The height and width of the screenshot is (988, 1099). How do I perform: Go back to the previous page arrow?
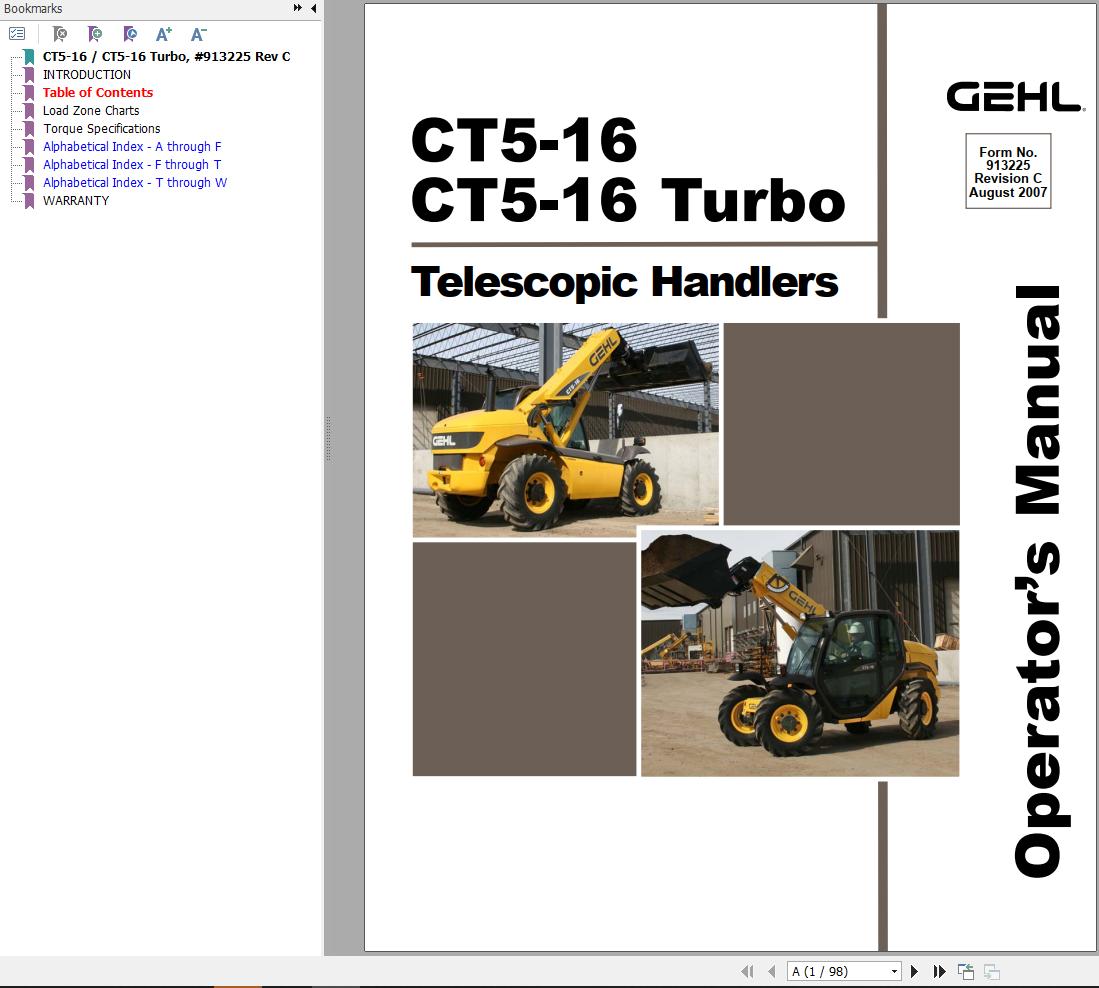[773, 970]
